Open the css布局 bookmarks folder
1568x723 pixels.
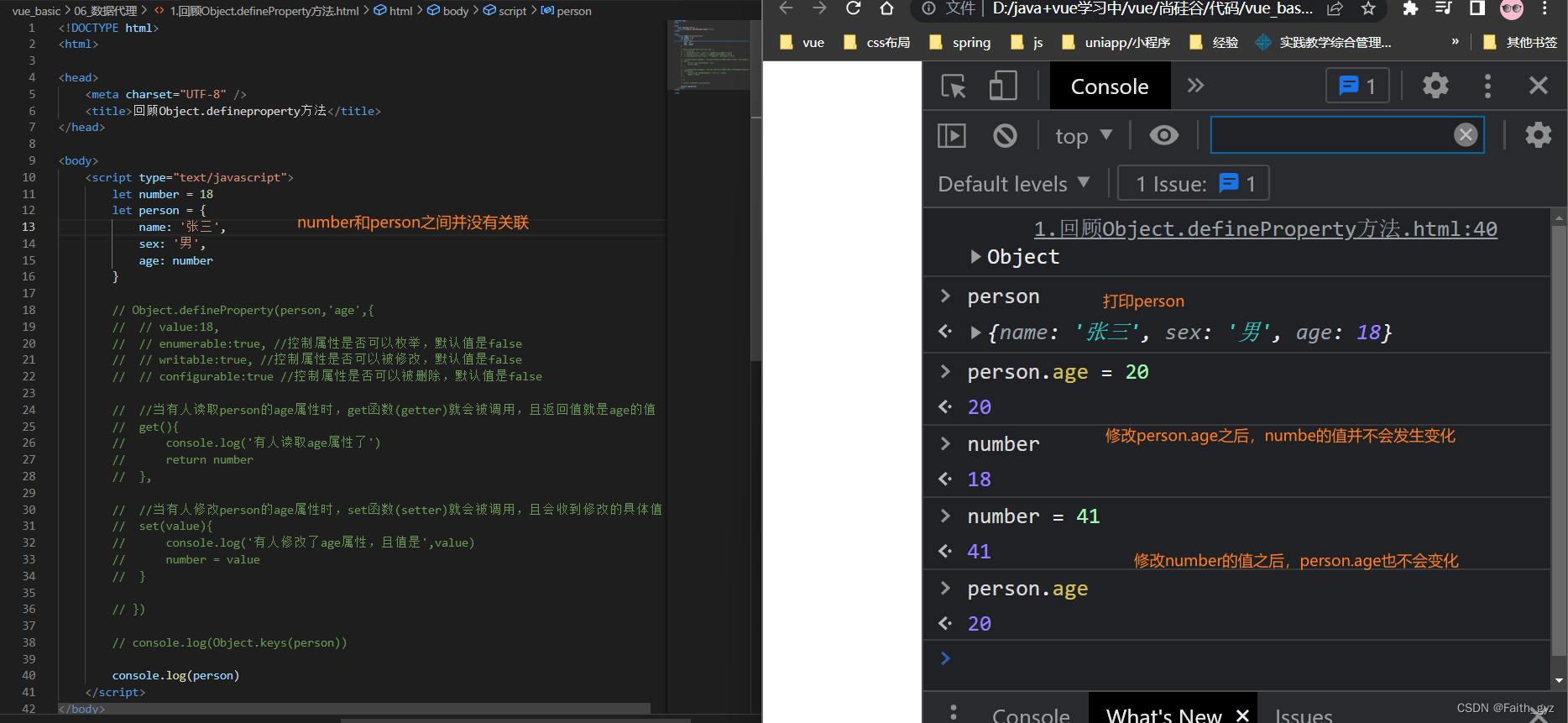point(877,42)
